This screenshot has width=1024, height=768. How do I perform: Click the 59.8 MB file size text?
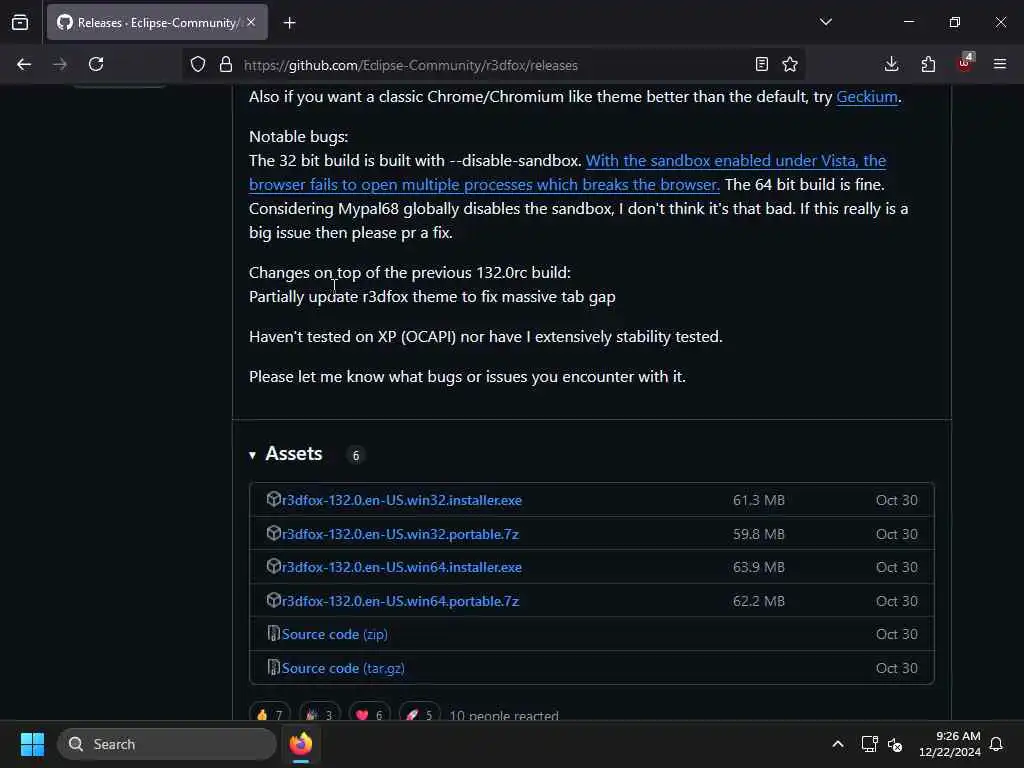759,534
